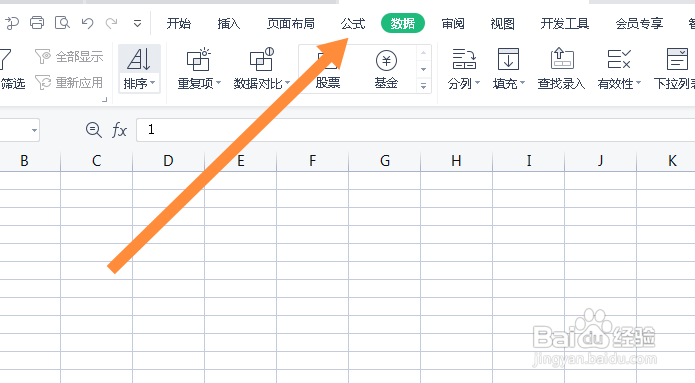Click the zoom magnifier icon by formula bar
This screenshot has width=695, height=383.
(94, 130)
